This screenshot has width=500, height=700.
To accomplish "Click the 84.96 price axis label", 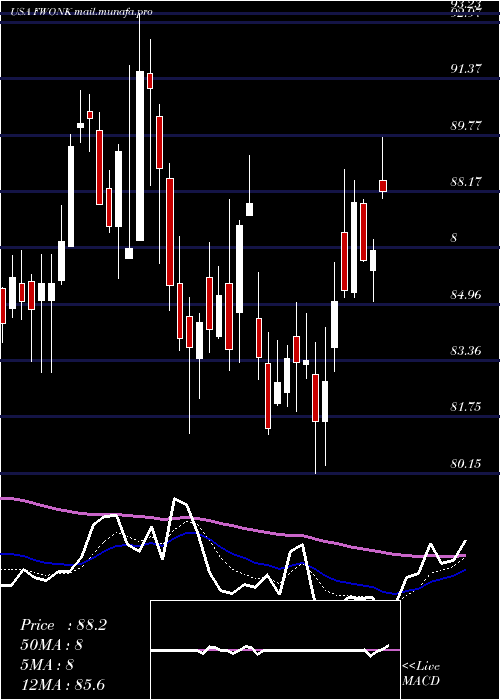I will tap(466, 295).
